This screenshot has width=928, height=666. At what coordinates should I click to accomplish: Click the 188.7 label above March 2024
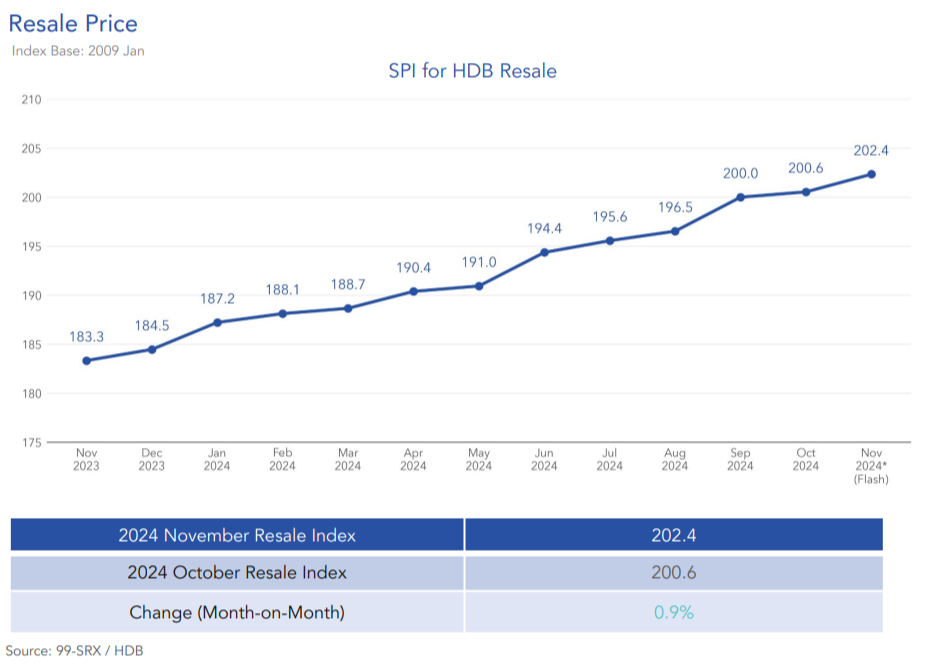(347, 283)
